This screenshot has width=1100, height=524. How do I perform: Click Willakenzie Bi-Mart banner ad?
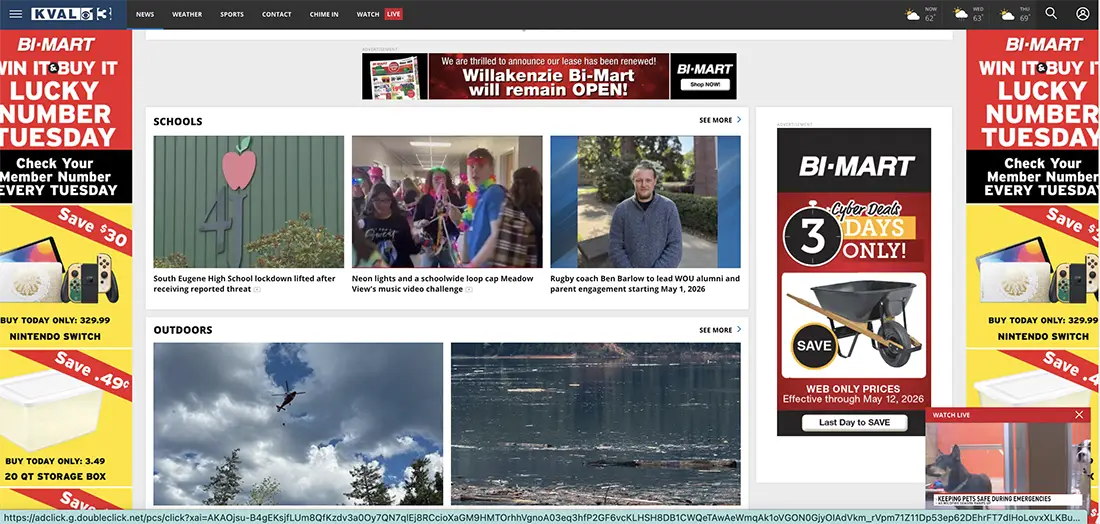click(x=549, y=76)
